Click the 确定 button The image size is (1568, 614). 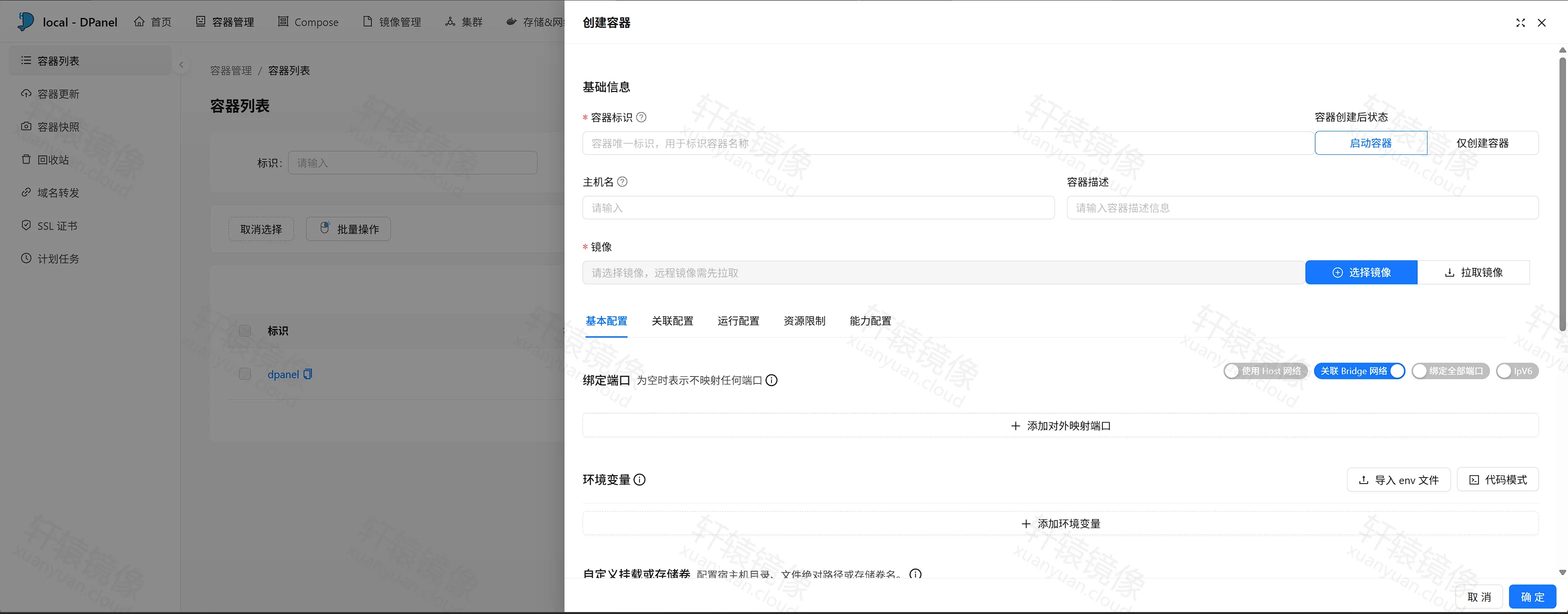point(1532,597)
